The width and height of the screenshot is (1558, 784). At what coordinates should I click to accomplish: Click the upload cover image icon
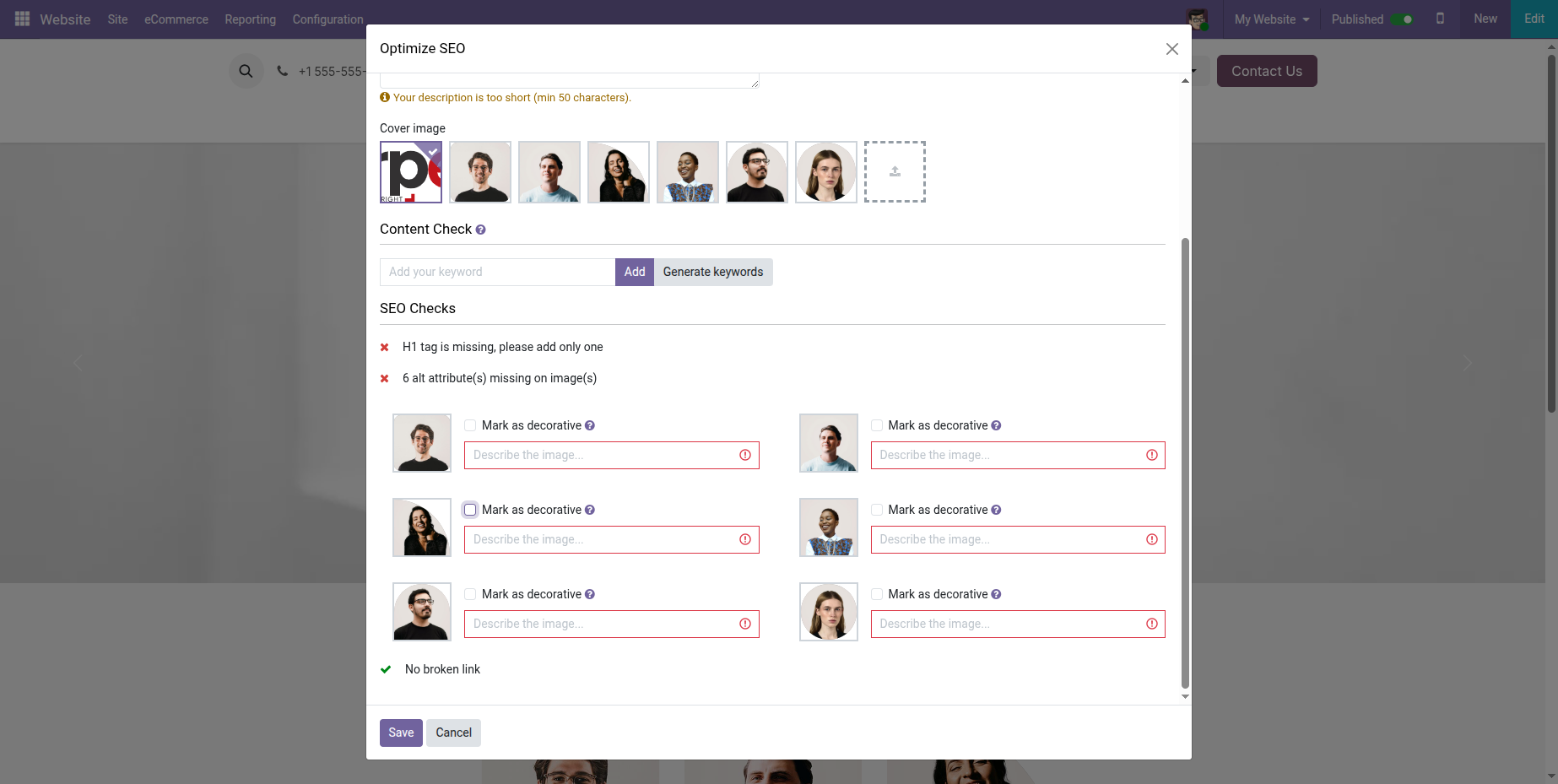895,172
